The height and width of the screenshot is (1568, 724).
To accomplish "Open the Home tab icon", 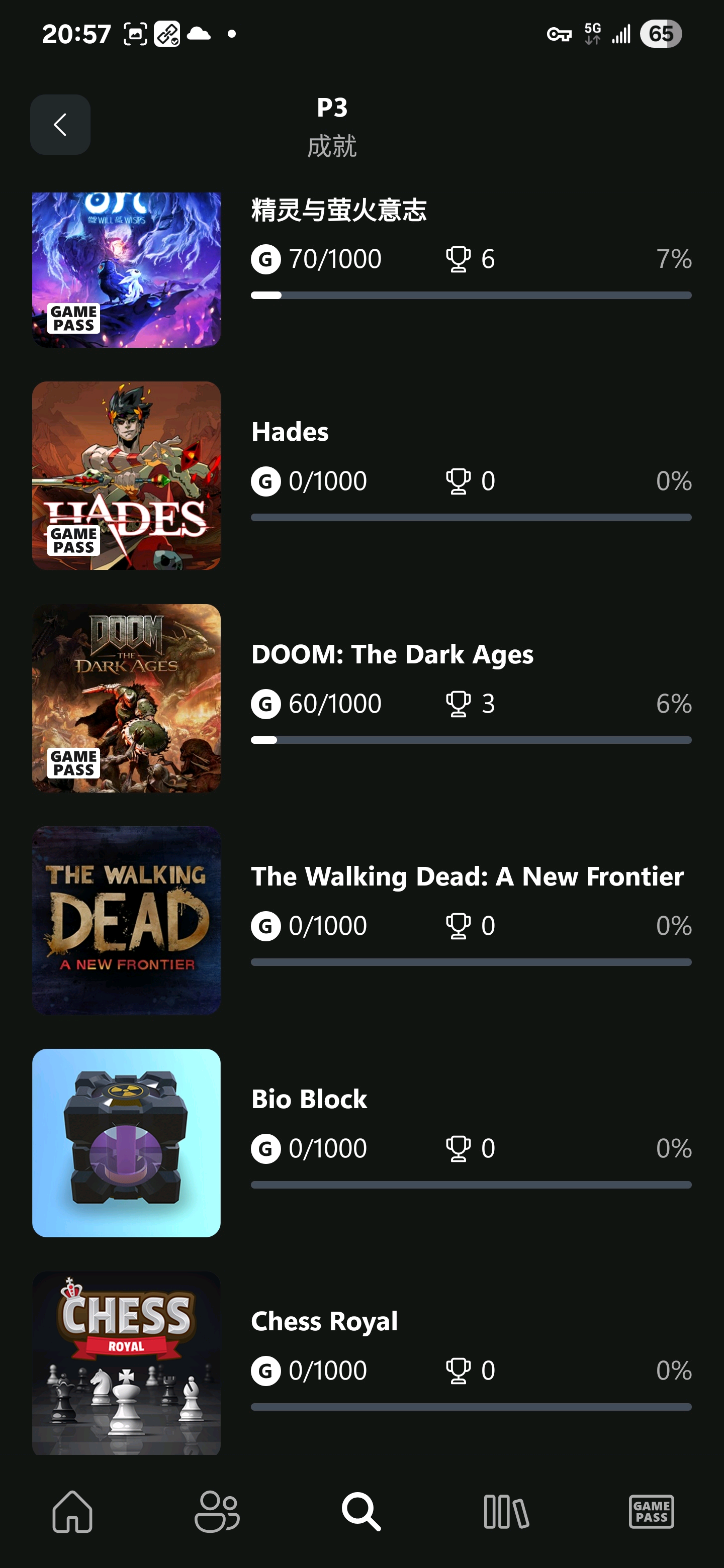I will click(x=72, y=1511).
